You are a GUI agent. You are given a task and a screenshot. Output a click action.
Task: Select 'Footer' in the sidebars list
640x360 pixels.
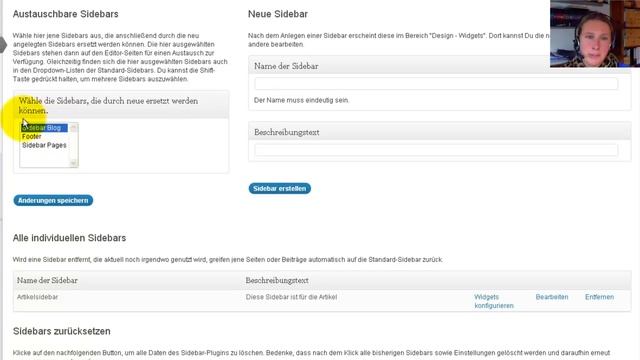[x=32, y=136]
